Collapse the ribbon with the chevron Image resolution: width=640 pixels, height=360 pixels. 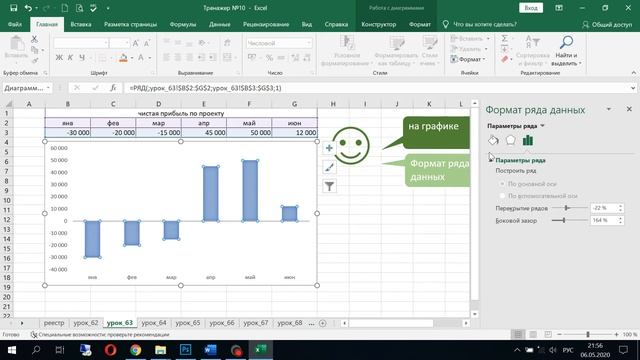[633, 73]
